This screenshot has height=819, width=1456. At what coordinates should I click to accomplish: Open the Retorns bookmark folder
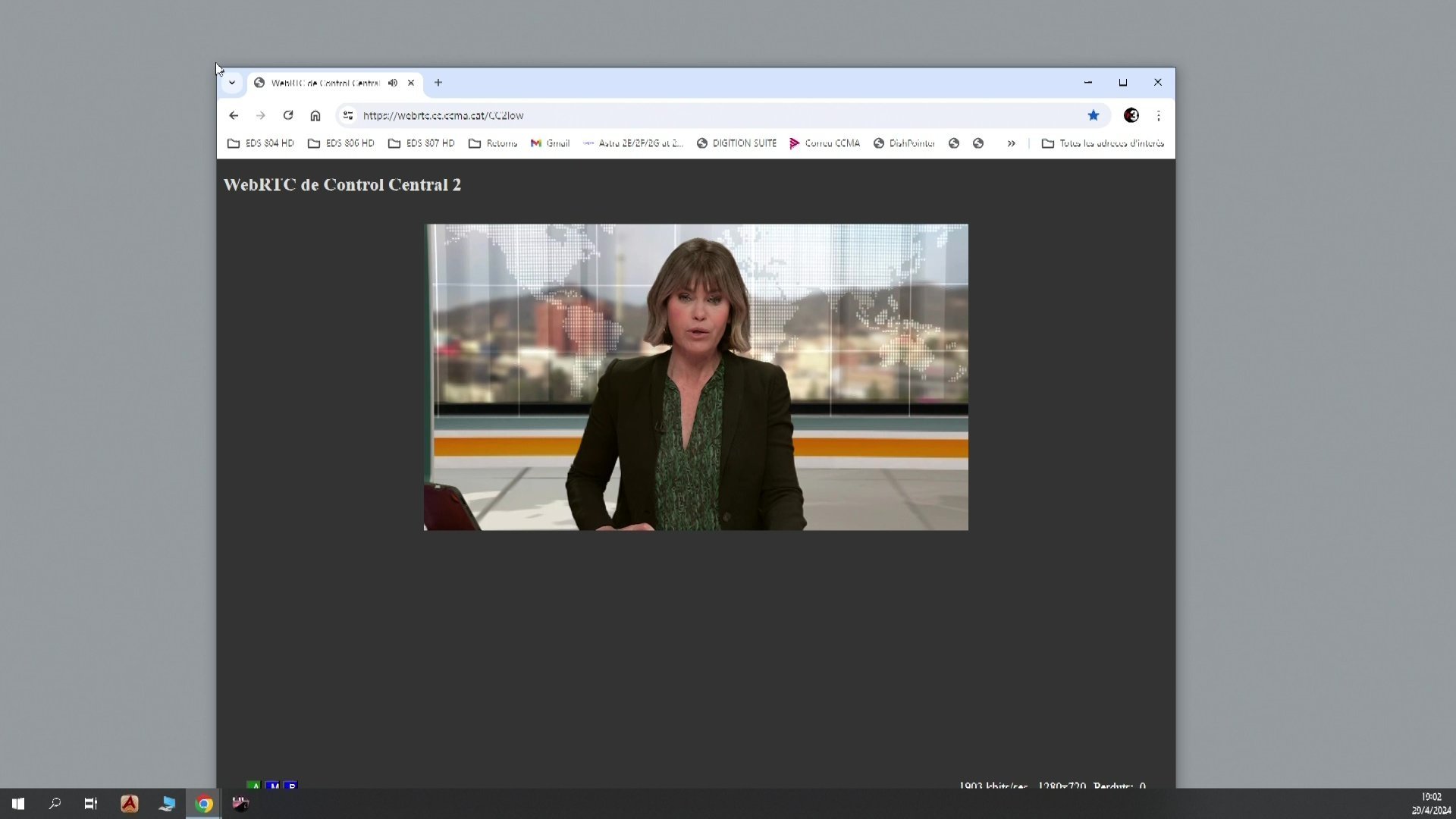(x=493, y=143)
